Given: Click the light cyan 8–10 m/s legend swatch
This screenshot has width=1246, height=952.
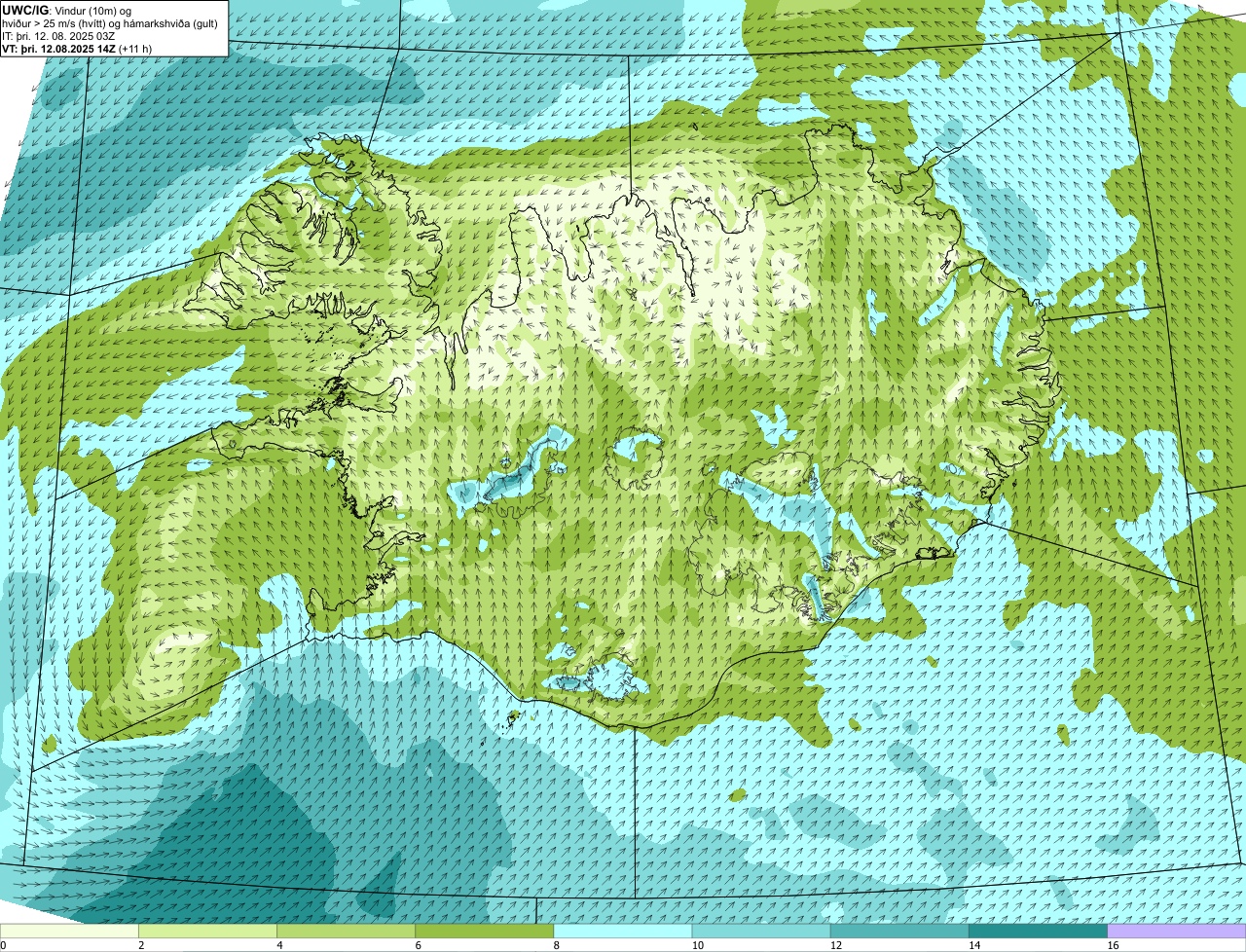Looking at the screenshot, I should click(x=623, y=932).
